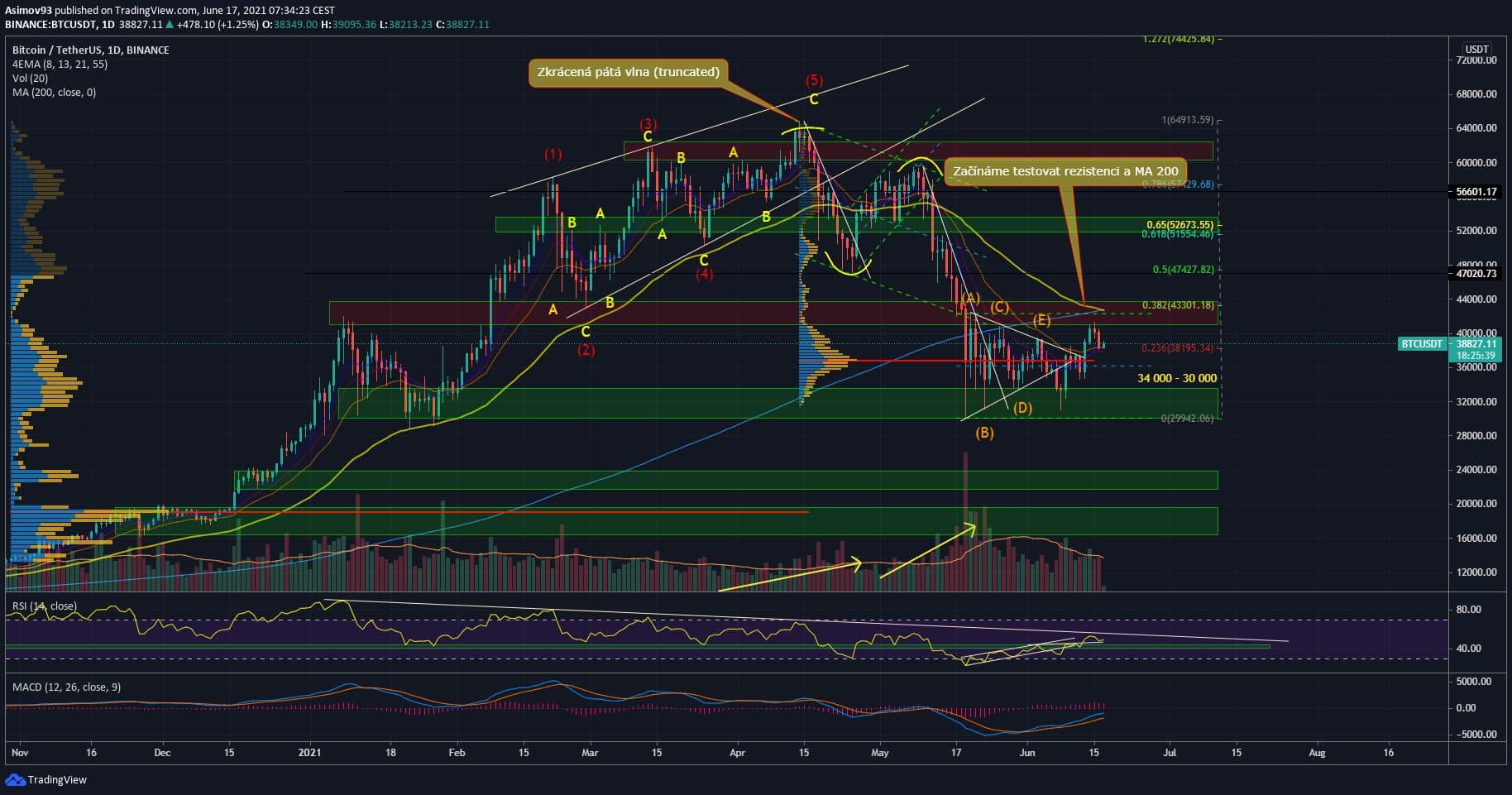The image size is (1512, 795).
Task: Select the 0.786(57429.68) Fibonacci level label
Action: 1178,184
